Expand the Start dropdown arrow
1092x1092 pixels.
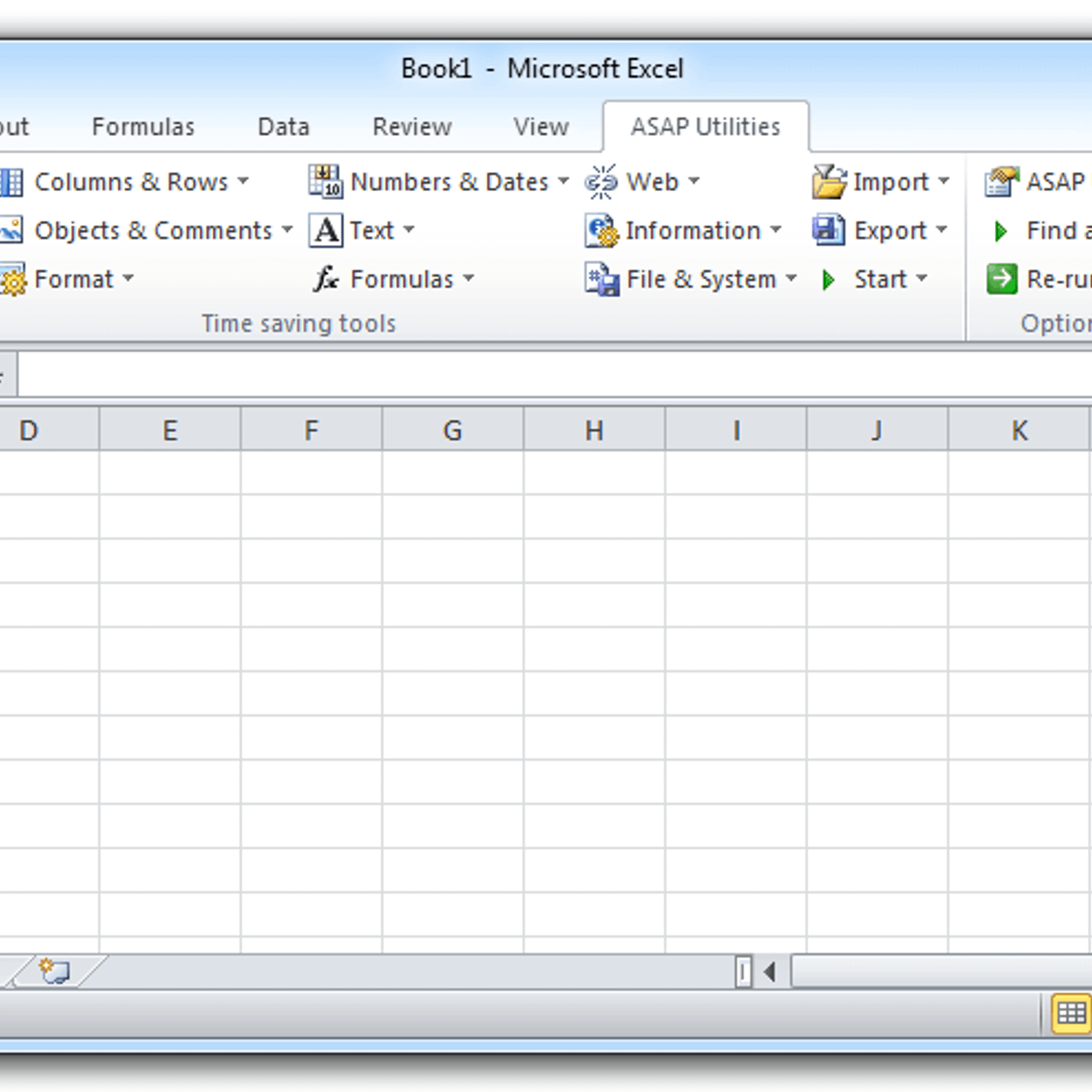pyautogui.click(x=922, y=278)
